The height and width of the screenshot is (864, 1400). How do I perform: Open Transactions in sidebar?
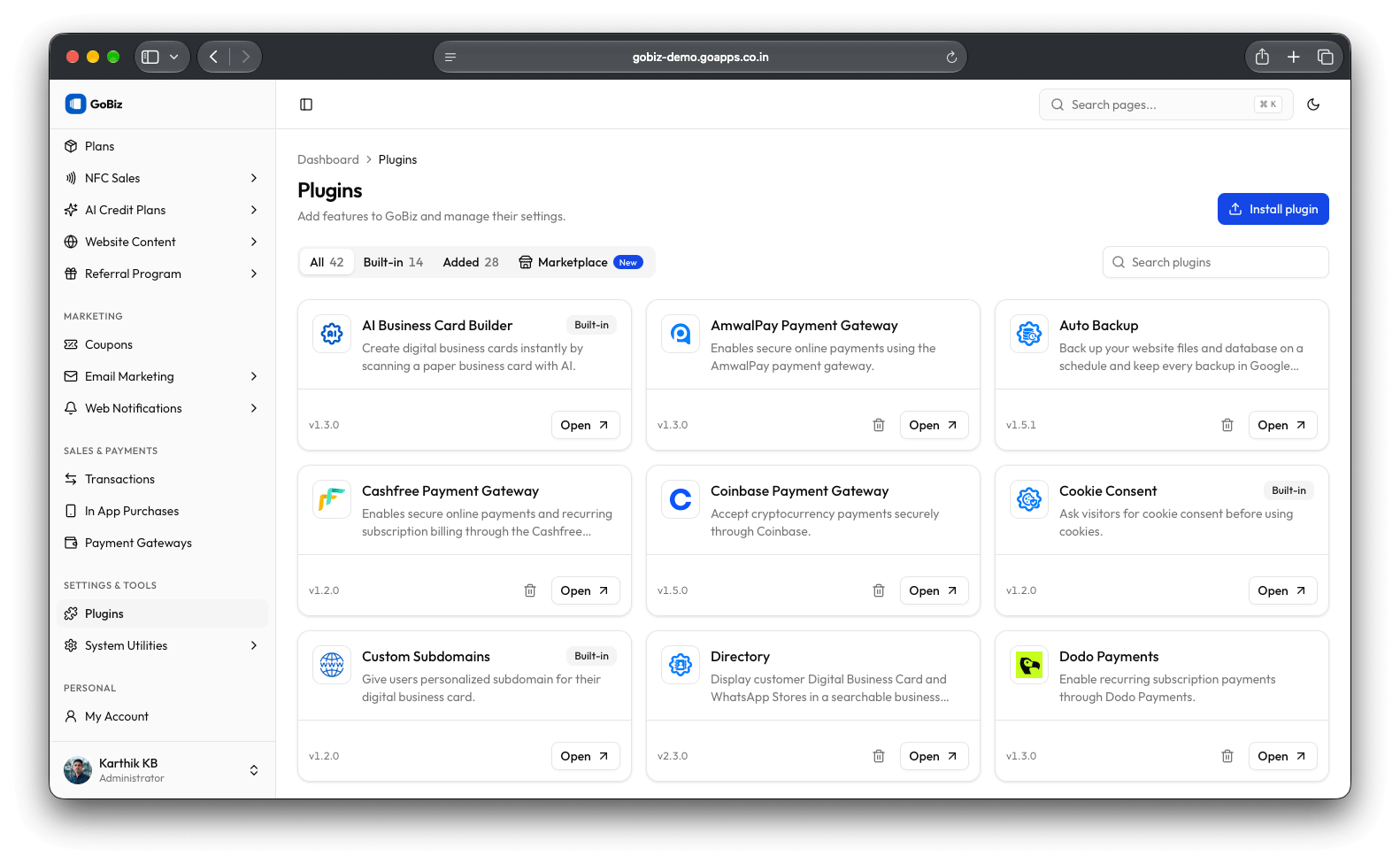tap(162, 479)
